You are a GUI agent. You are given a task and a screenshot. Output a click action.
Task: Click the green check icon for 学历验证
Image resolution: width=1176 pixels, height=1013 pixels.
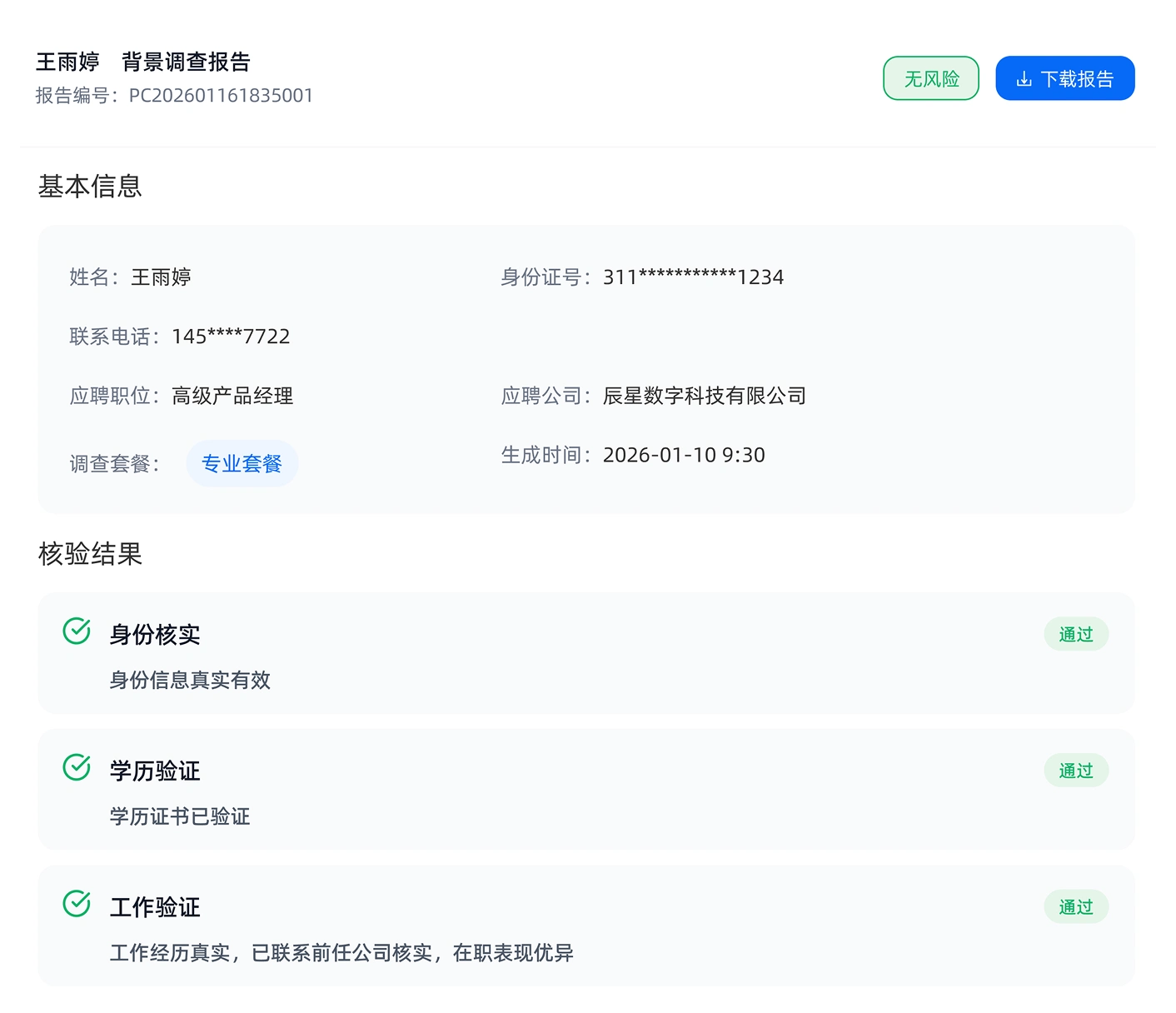(77, 767)
